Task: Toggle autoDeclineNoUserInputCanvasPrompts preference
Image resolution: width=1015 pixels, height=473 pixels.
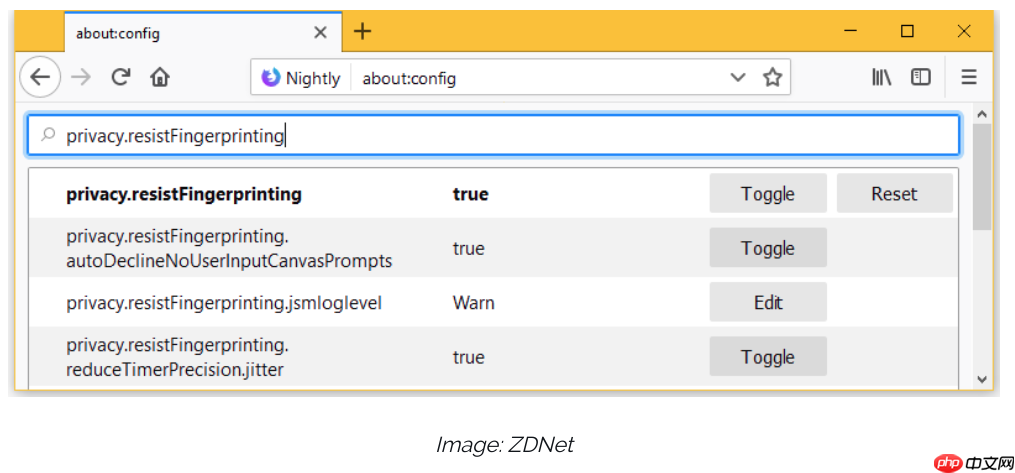Action: click(767, 248)
